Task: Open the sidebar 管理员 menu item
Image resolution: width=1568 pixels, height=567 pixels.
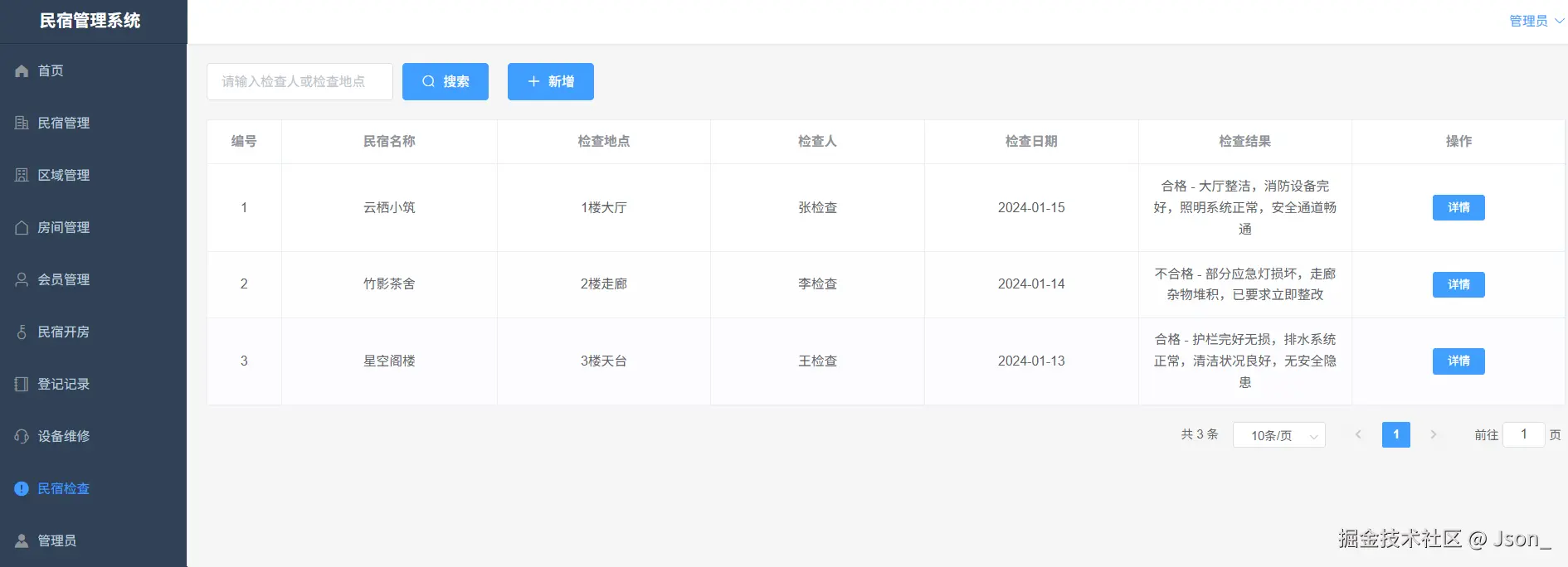Action: (93, 540)
